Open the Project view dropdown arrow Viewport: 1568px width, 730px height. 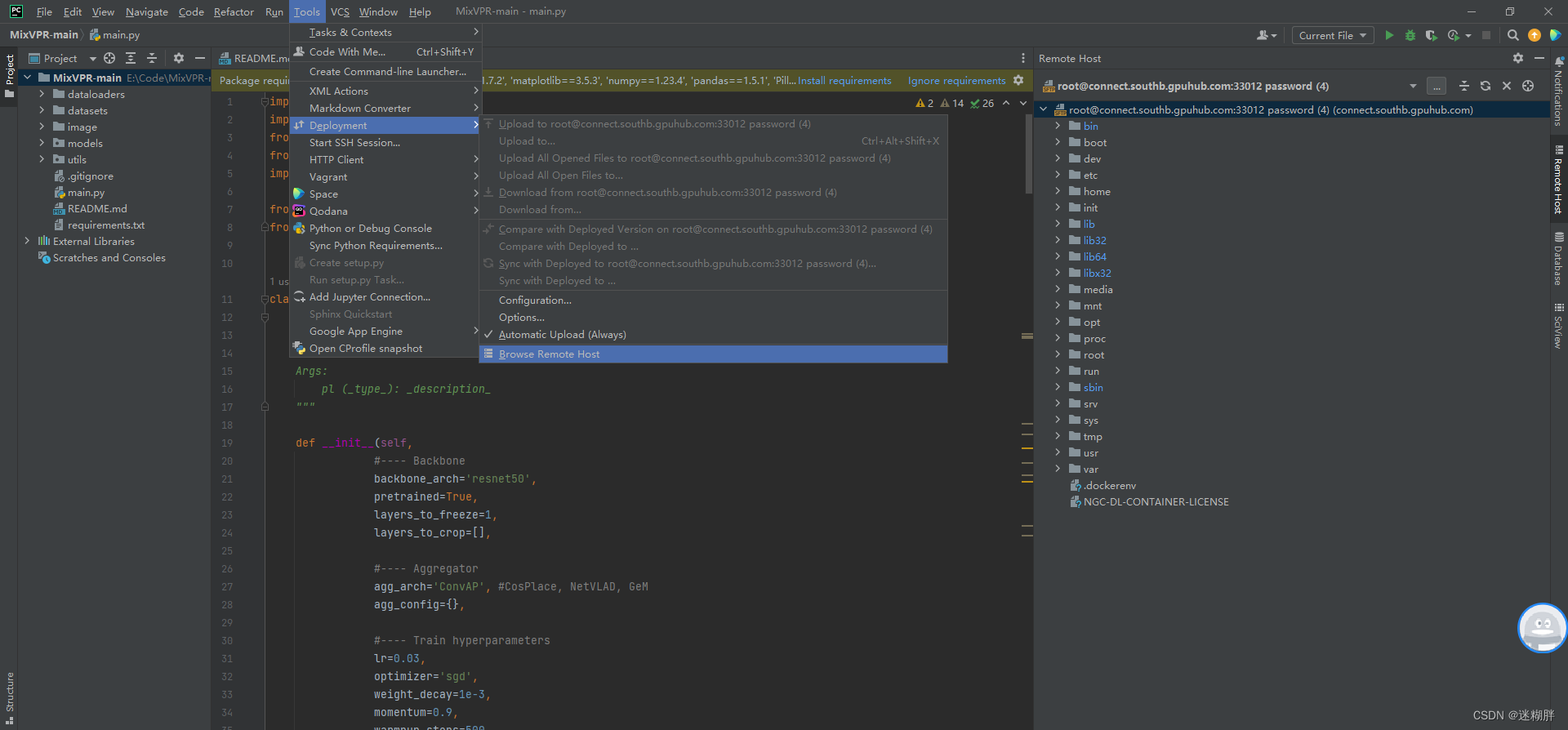click(92, 59)
